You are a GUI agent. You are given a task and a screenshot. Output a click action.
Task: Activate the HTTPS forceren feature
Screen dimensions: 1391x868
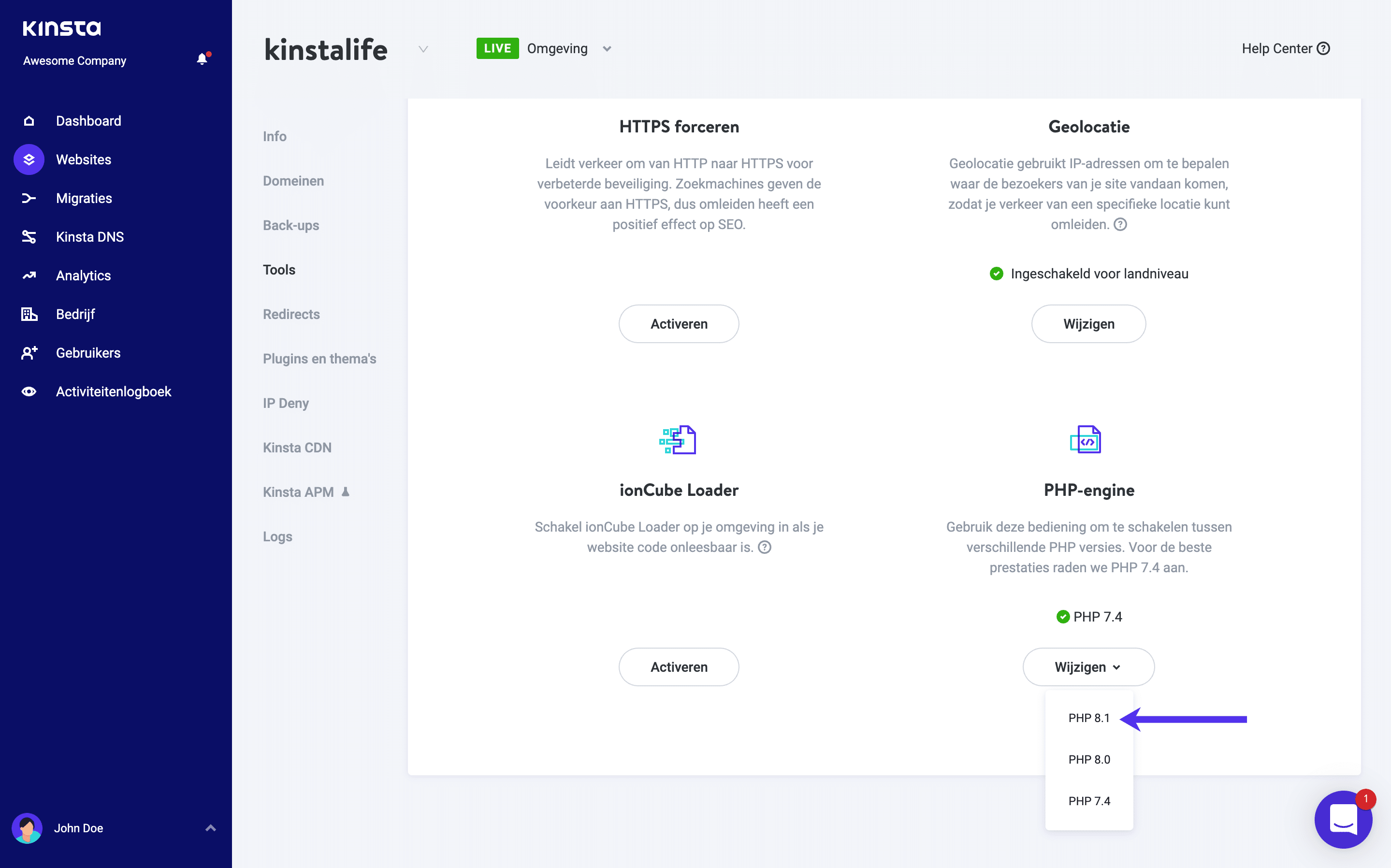pyautogui.click(x=679, y=323)
